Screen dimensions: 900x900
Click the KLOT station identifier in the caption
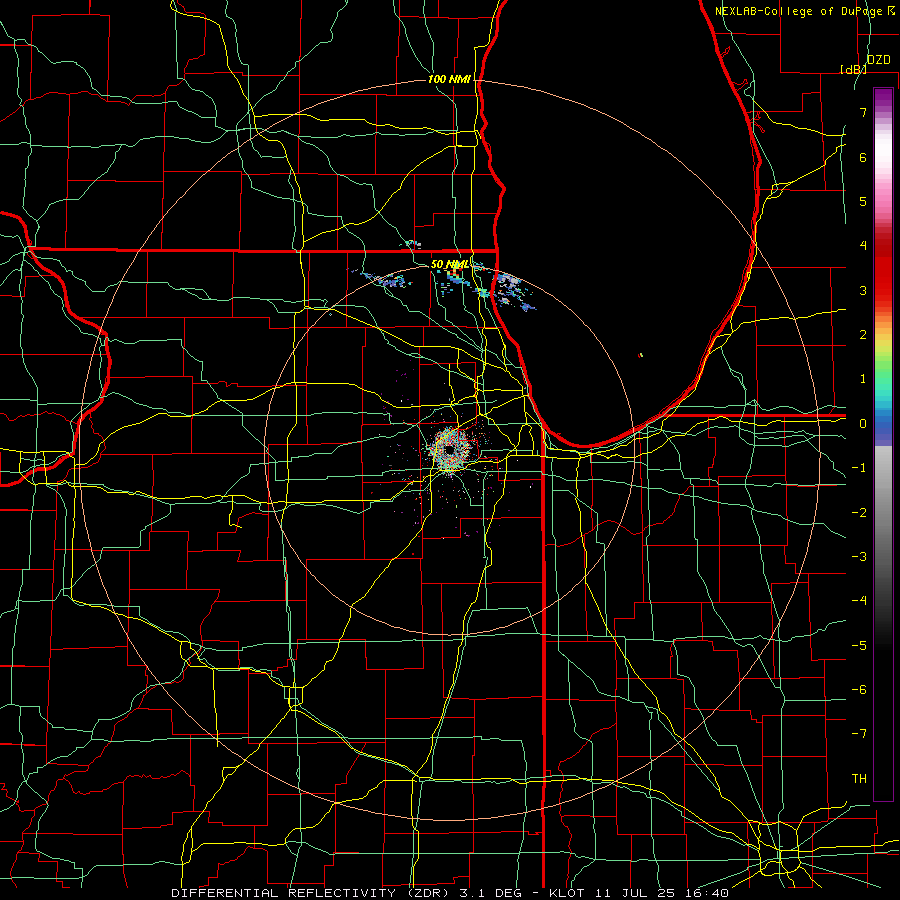pos(567,893)
